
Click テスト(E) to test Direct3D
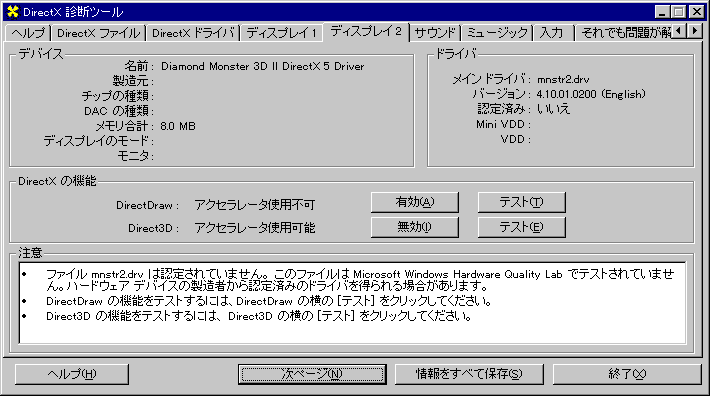pos(521,227)
